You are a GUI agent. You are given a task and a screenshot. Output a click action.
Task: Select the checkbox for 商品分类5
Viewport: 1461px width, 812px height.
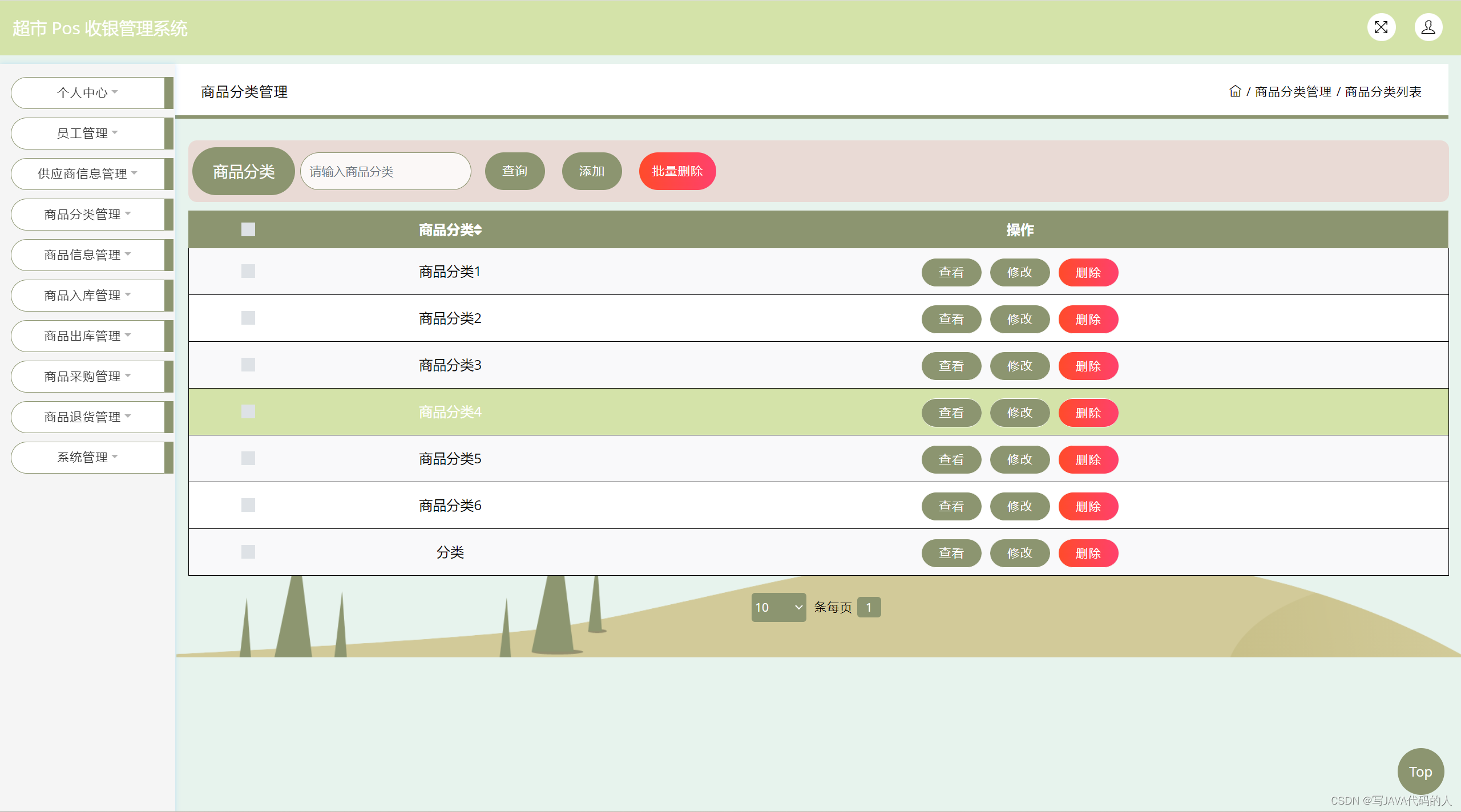(x=248, y=458)
